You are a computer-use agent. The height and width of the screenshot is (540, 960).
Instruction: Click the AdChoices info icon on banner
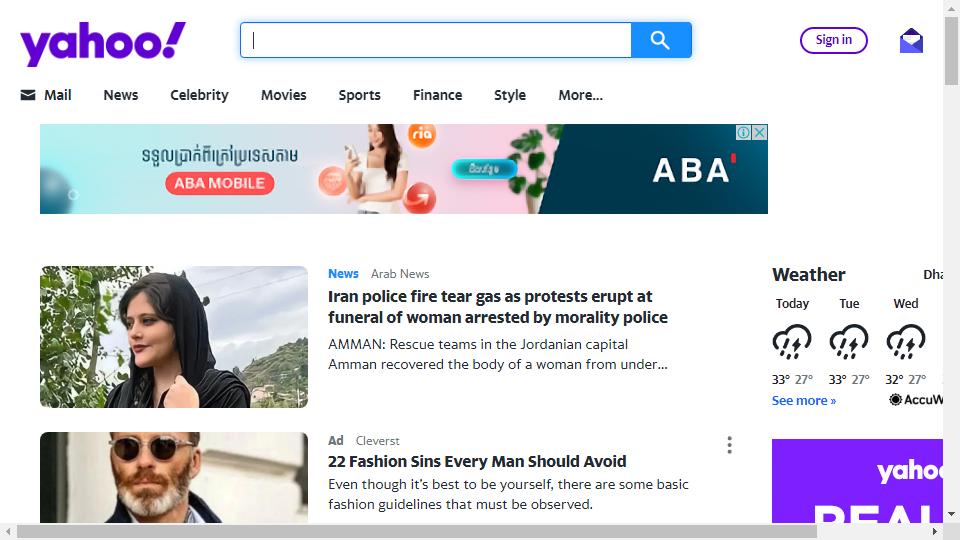click(743, 132)
